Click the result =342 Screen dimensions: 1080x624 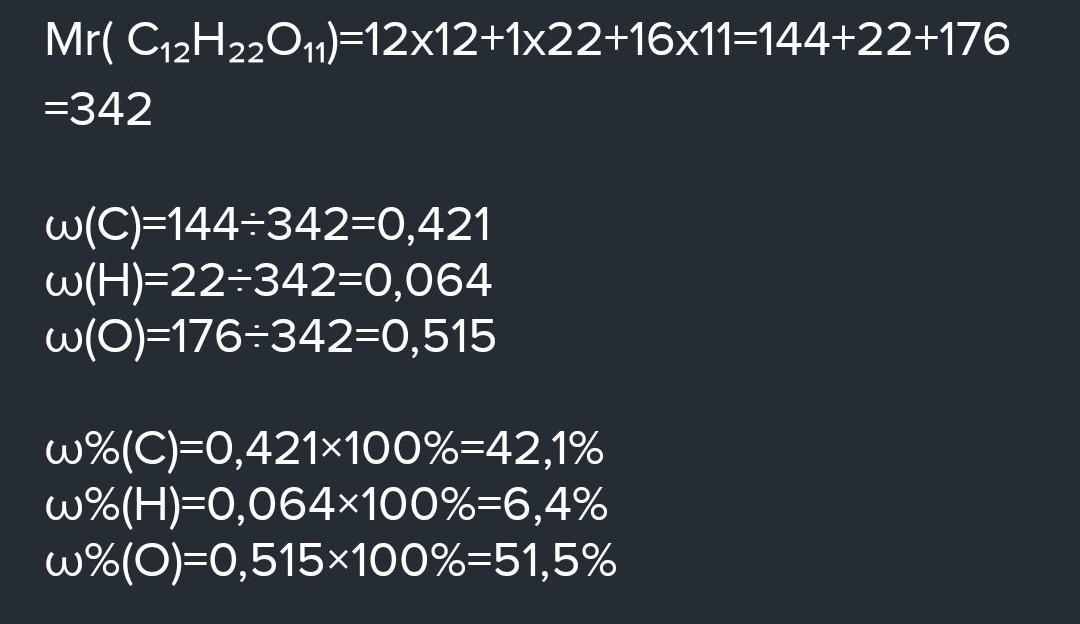click(x=98, y=110)
